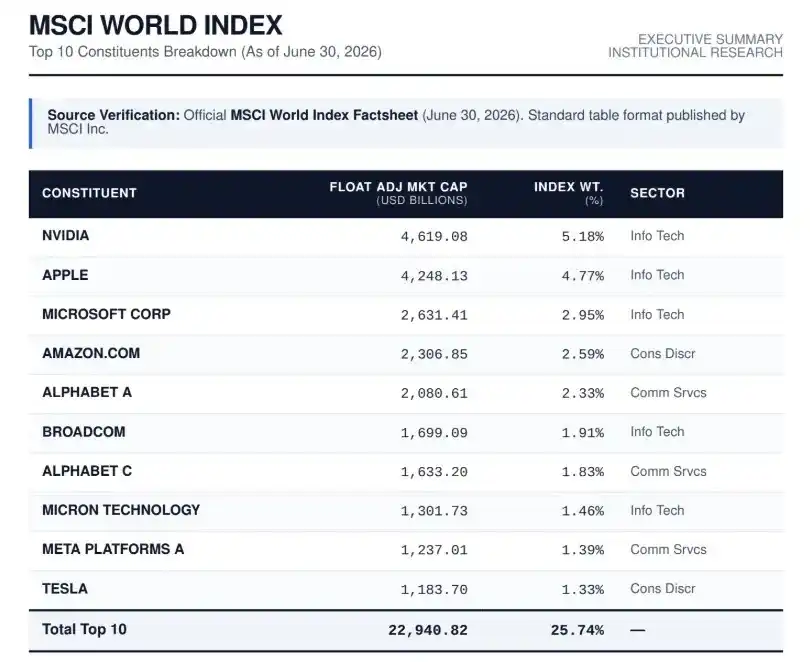
Task: Click MSCI World Index Factsheet source text
Action: [324, 115]
